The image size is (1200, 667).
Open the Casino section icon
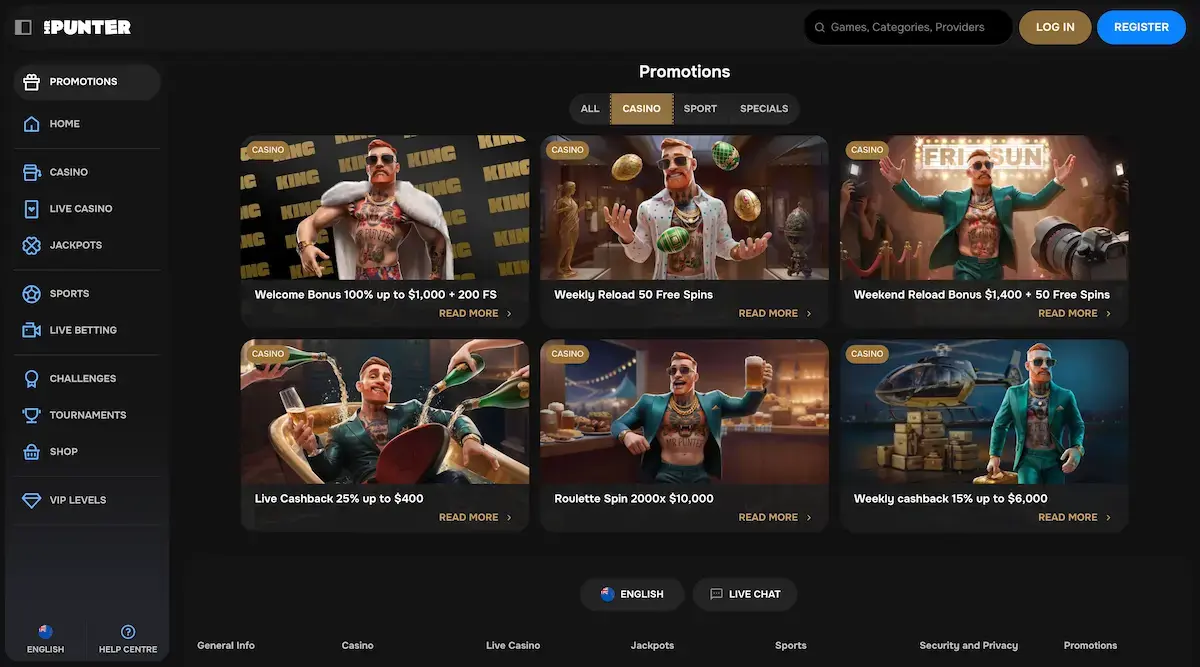point(31,173)
